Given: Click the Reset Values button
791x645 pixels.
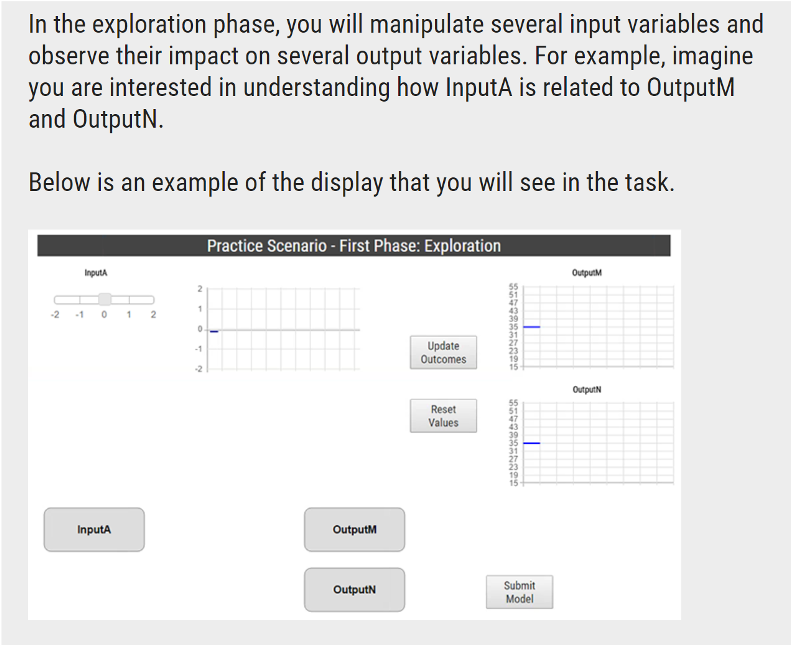Looking at the screenshot, I should click(x=443, y=416).
